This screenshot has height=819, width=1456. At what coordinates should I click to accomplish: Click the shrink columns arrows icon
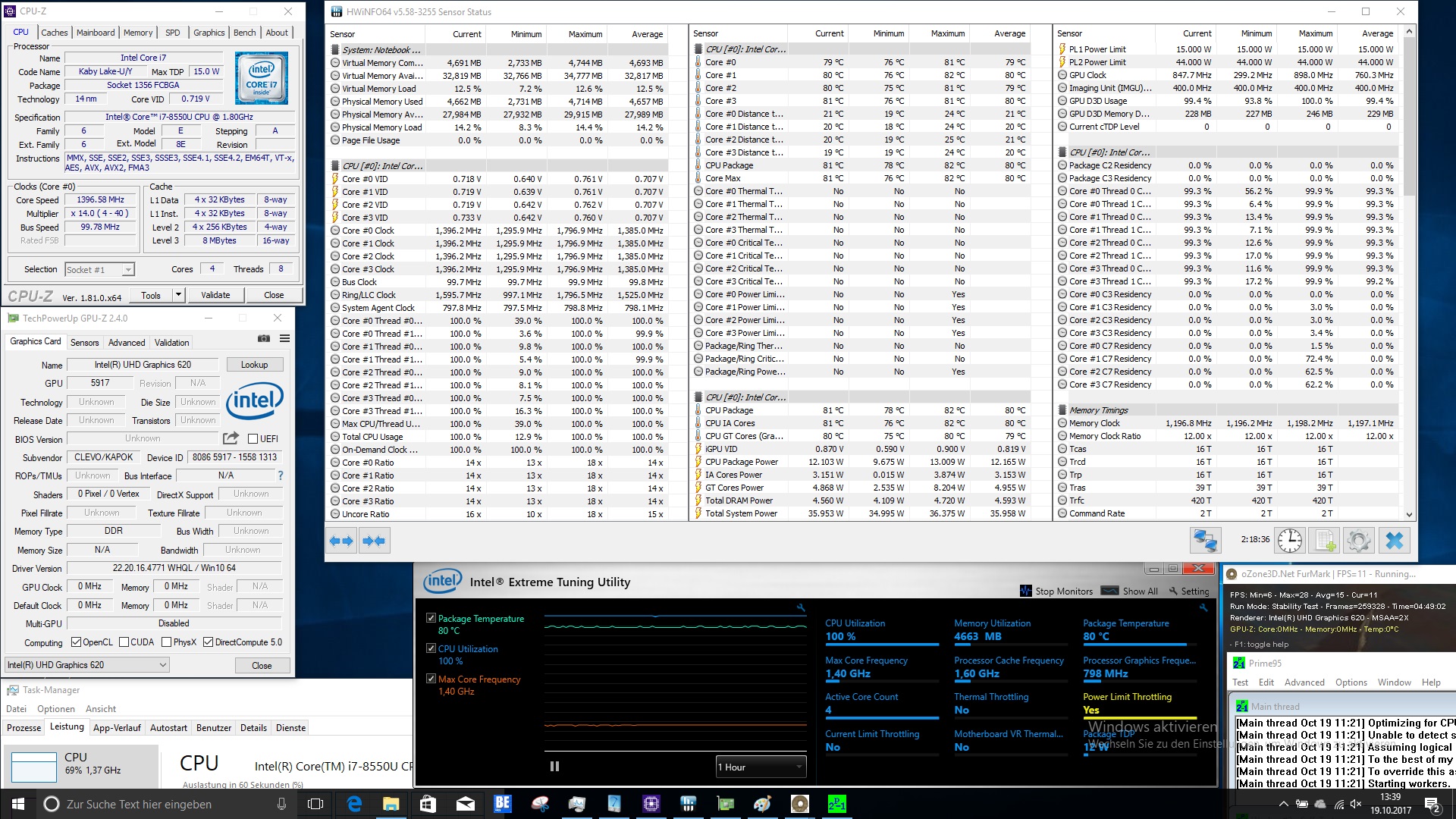(x=375, y=541)
